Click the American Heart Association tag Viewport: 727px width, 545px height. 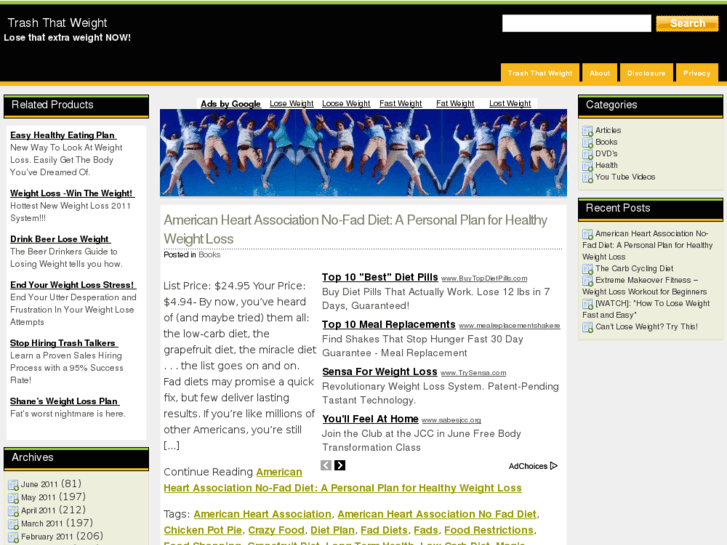click(262, 514)
